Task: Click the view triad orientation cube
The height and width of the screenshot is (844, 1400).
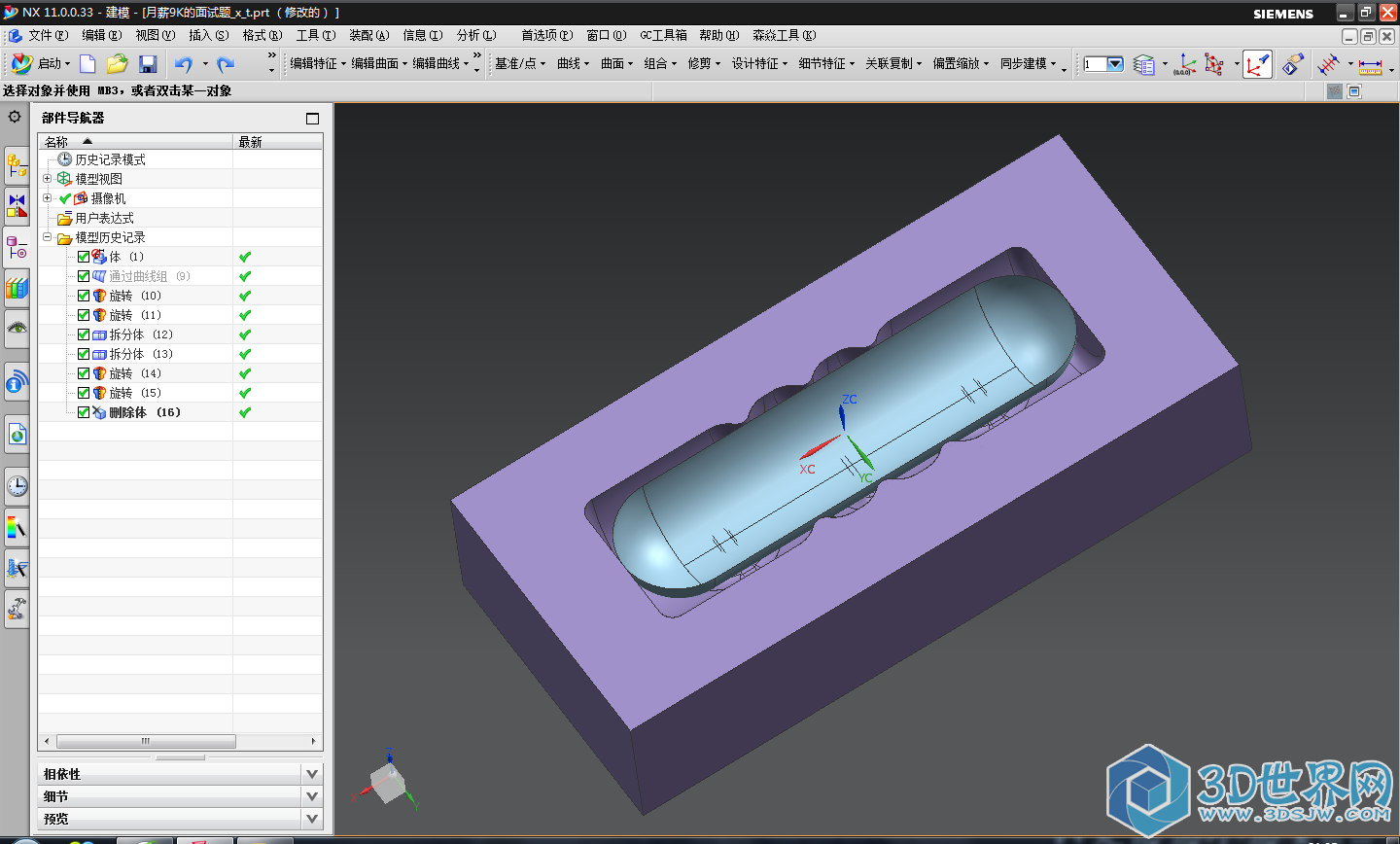Action: [386, 783]
